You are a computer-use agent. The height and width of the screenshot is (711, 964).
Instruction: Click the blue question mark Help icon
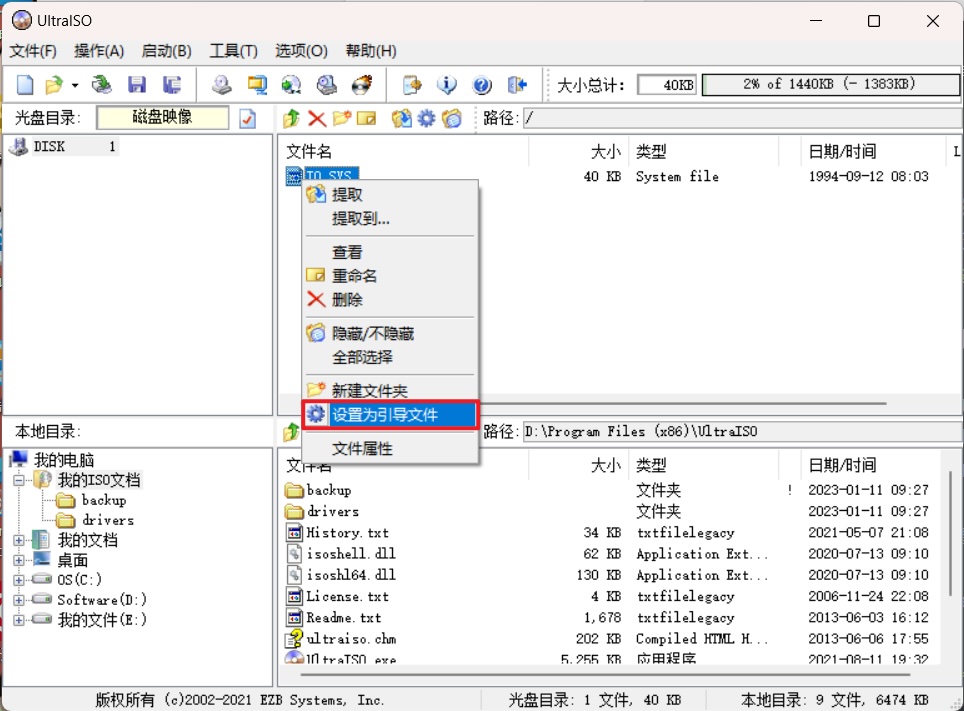click(x=482, y=84)
